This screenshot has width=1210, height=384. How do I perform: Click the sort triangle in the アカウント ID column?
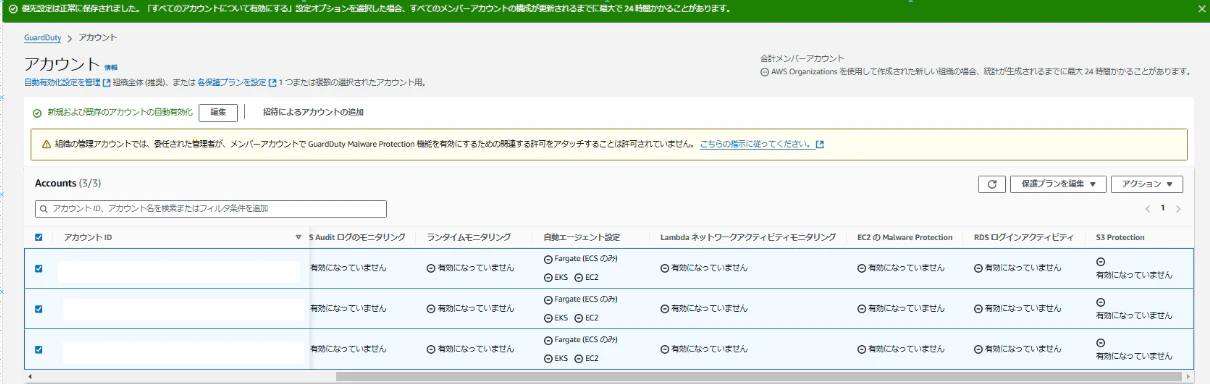pos(298,237)
